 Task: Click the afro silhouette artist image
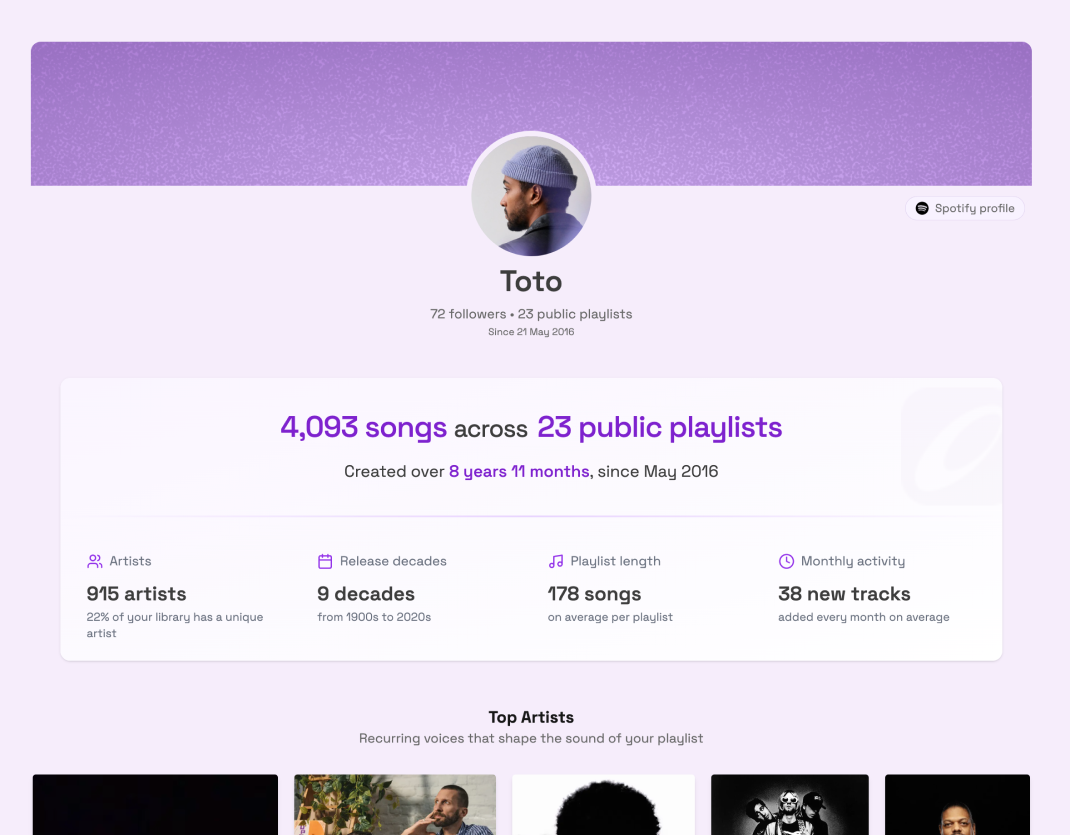(603, 805)
